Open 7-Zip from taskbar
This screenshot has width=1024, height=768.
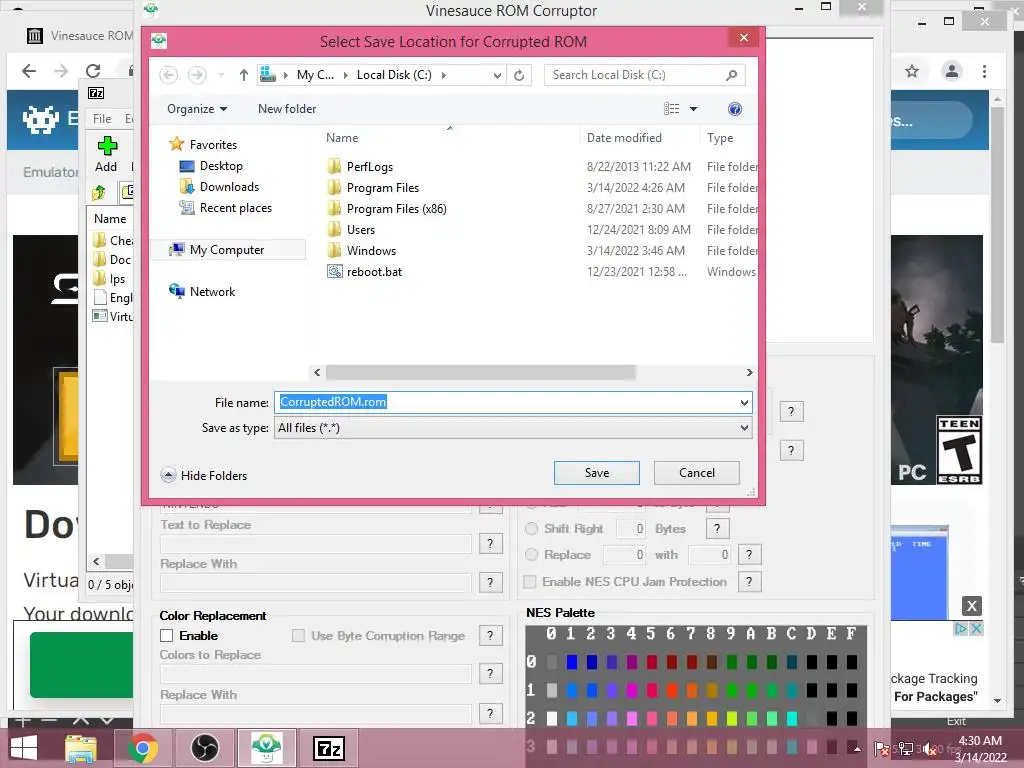tap(328, 748)
